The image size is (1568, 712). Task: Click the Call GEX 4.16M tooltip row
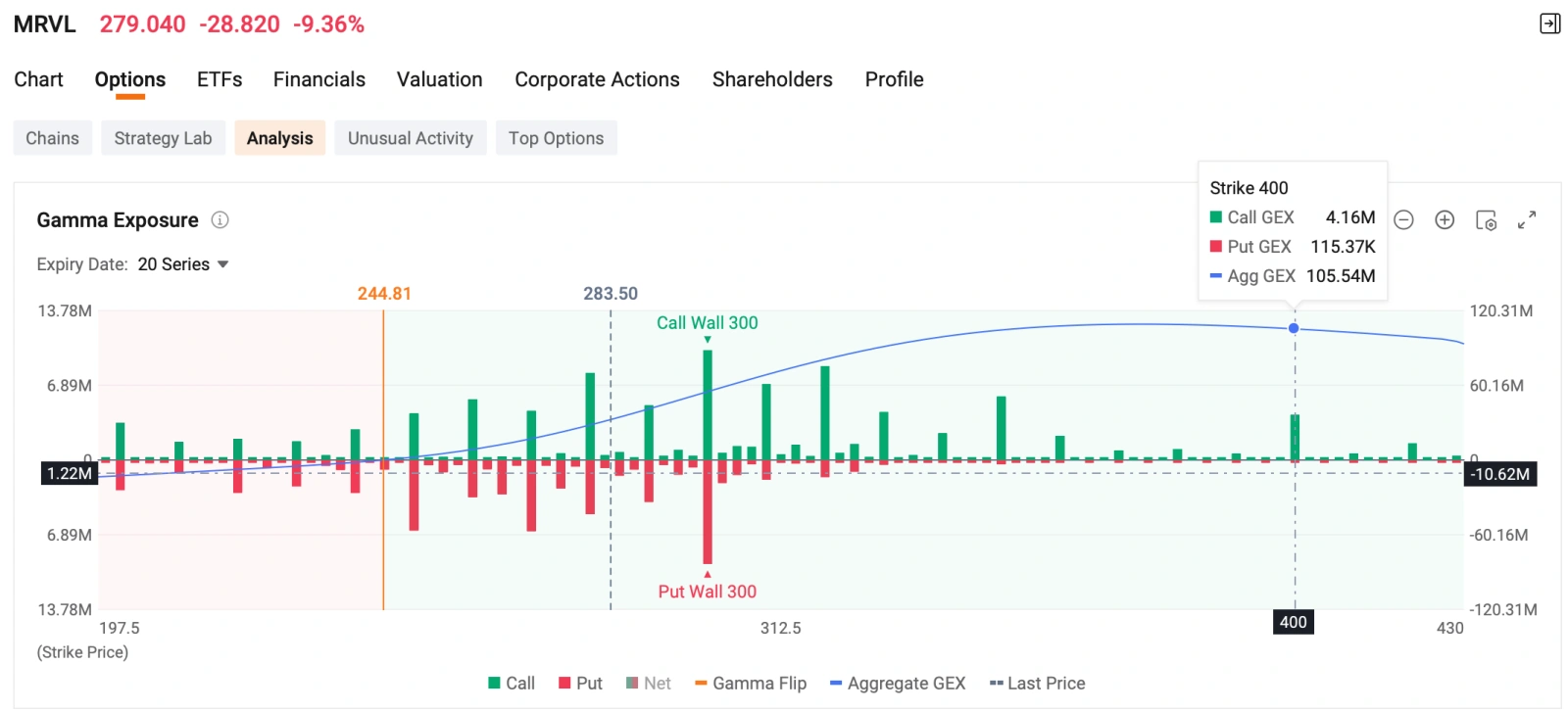pos(1293,217)
